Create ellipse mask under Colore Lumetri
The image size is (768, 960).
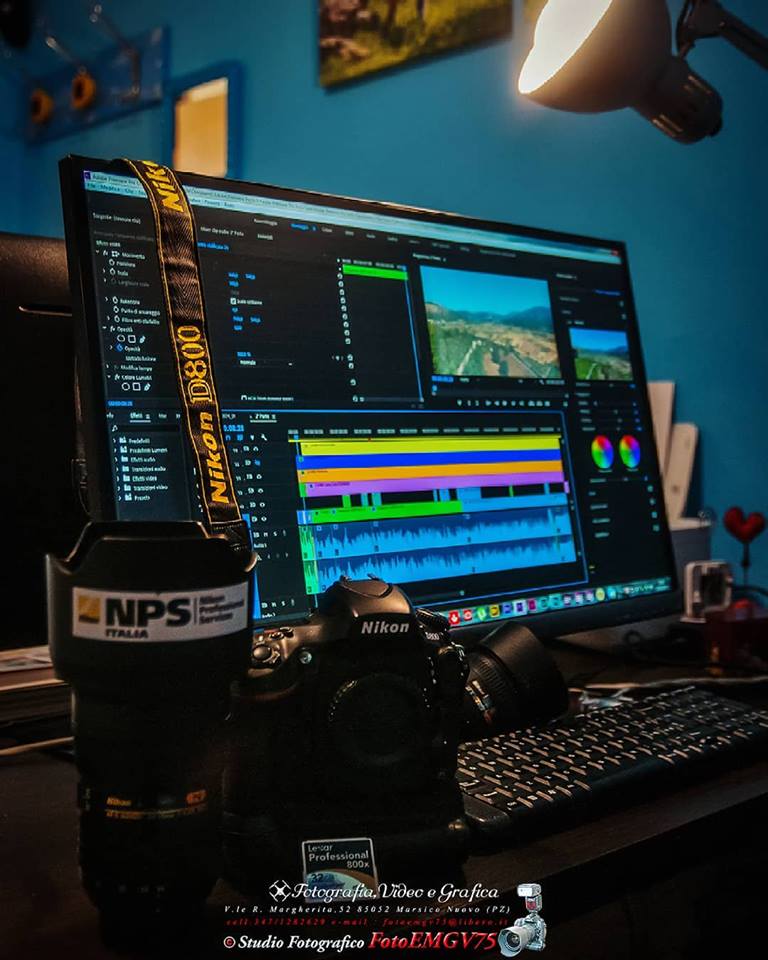(x=126, y=386)
